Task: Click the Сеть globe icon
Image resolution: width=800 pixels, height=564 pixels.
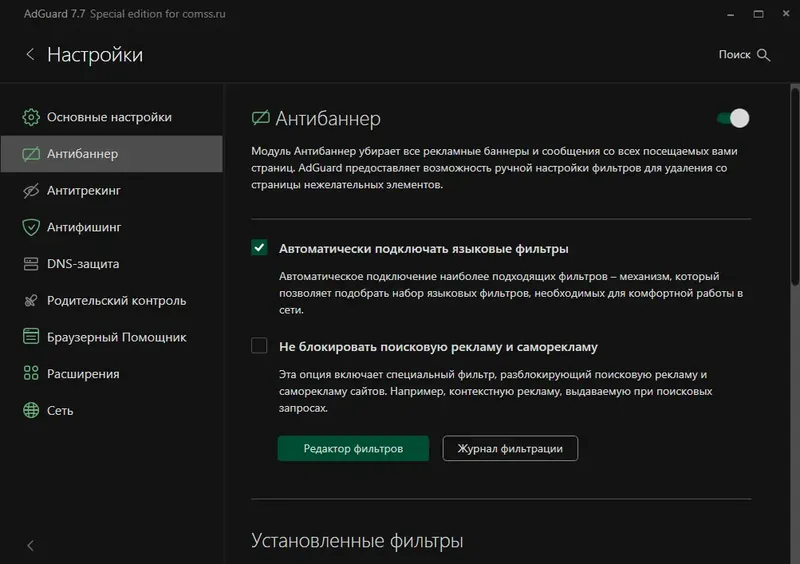Action: 31,410
